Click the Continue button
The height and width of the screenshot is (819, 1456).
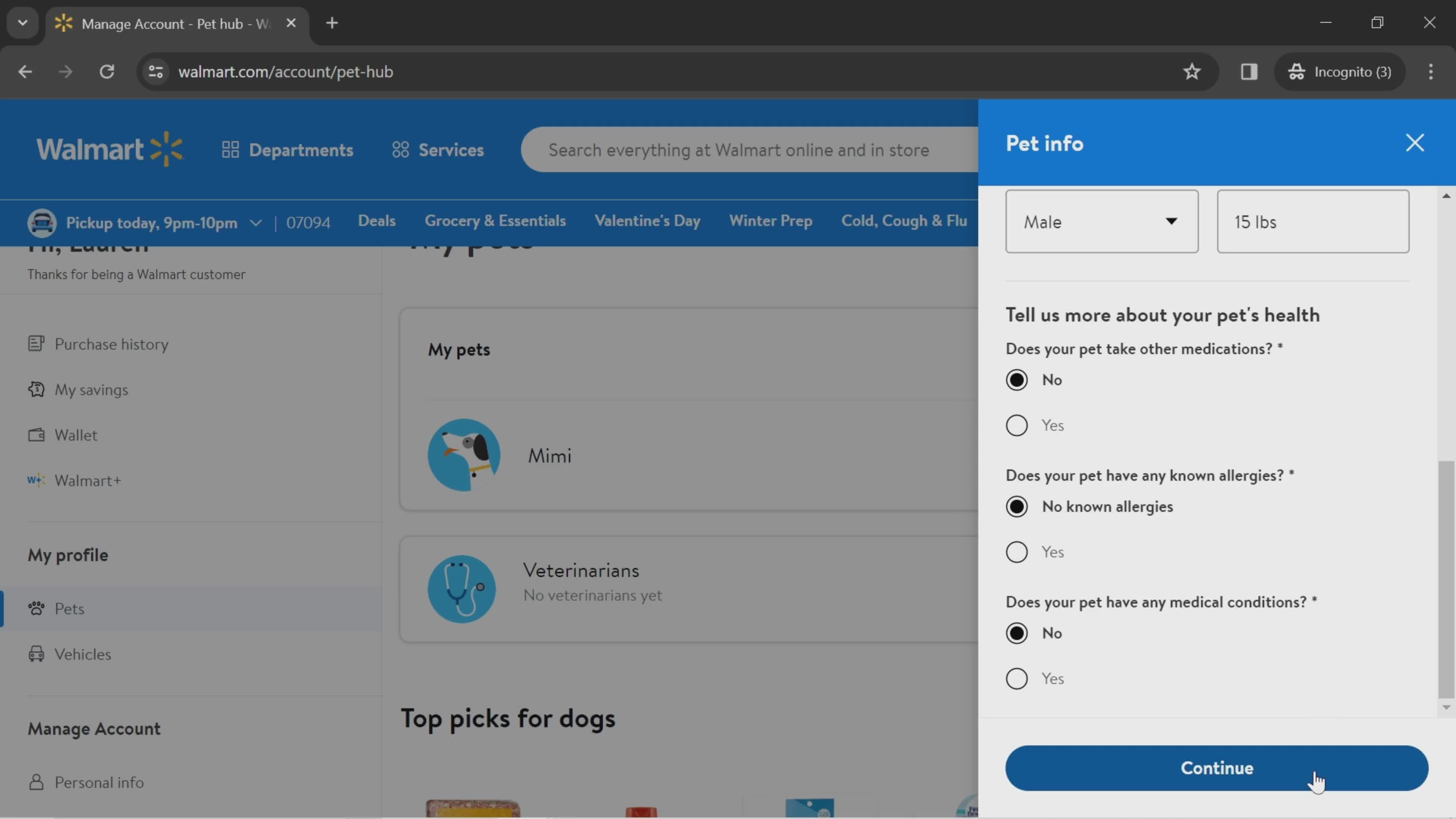pyautogui.click(x=1216, y=767)
